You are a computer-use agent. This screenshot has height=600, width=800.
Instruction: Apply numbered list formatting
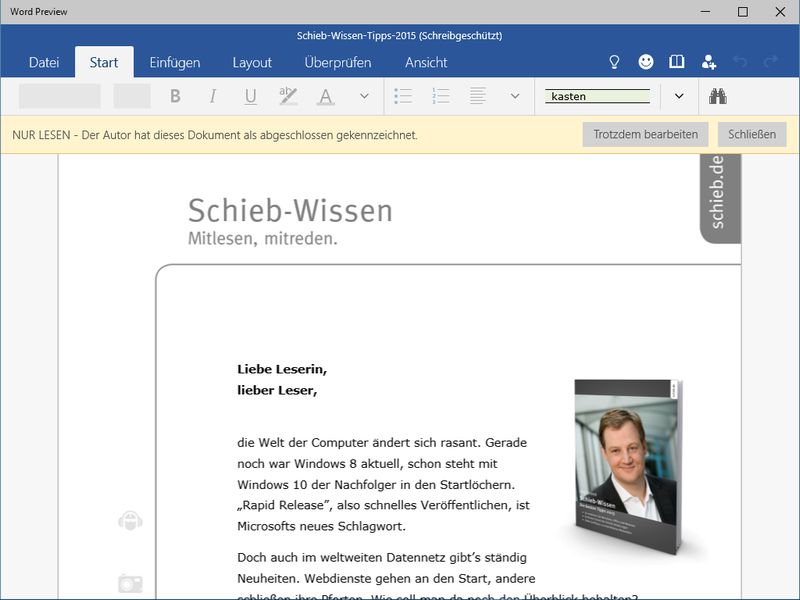(441, 96)
